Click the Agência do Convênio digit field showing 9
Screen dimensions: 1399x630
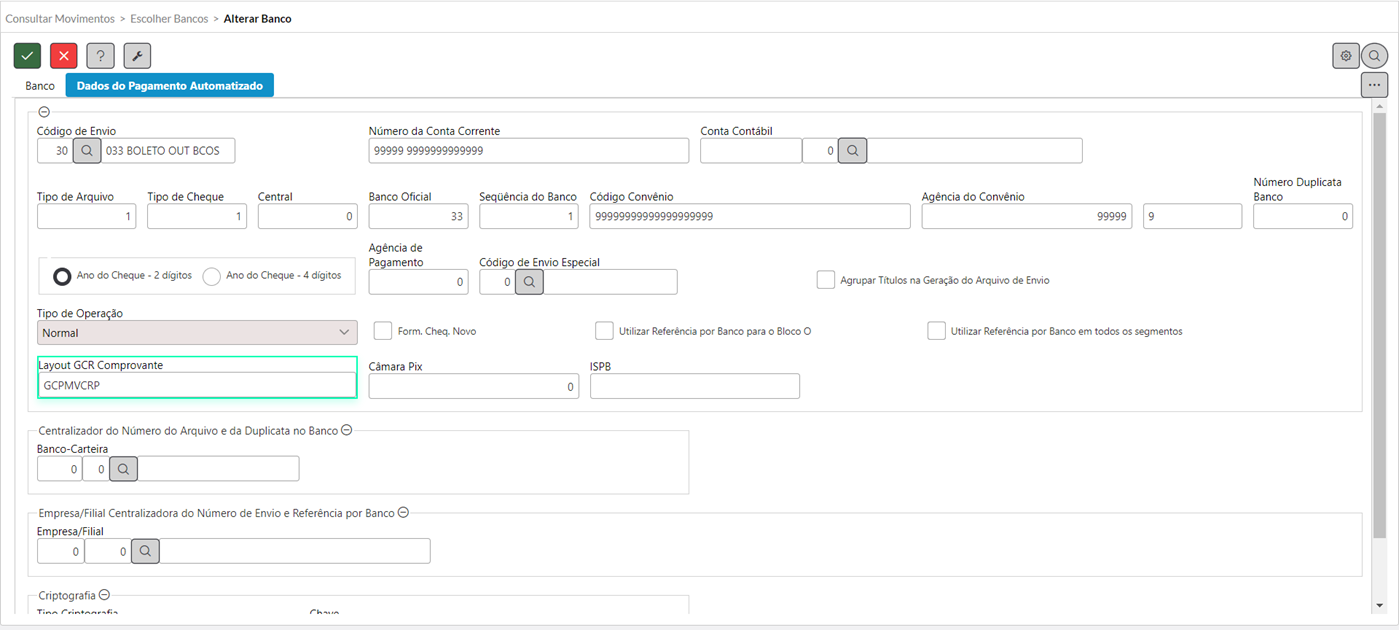(x=1193, y=216)
